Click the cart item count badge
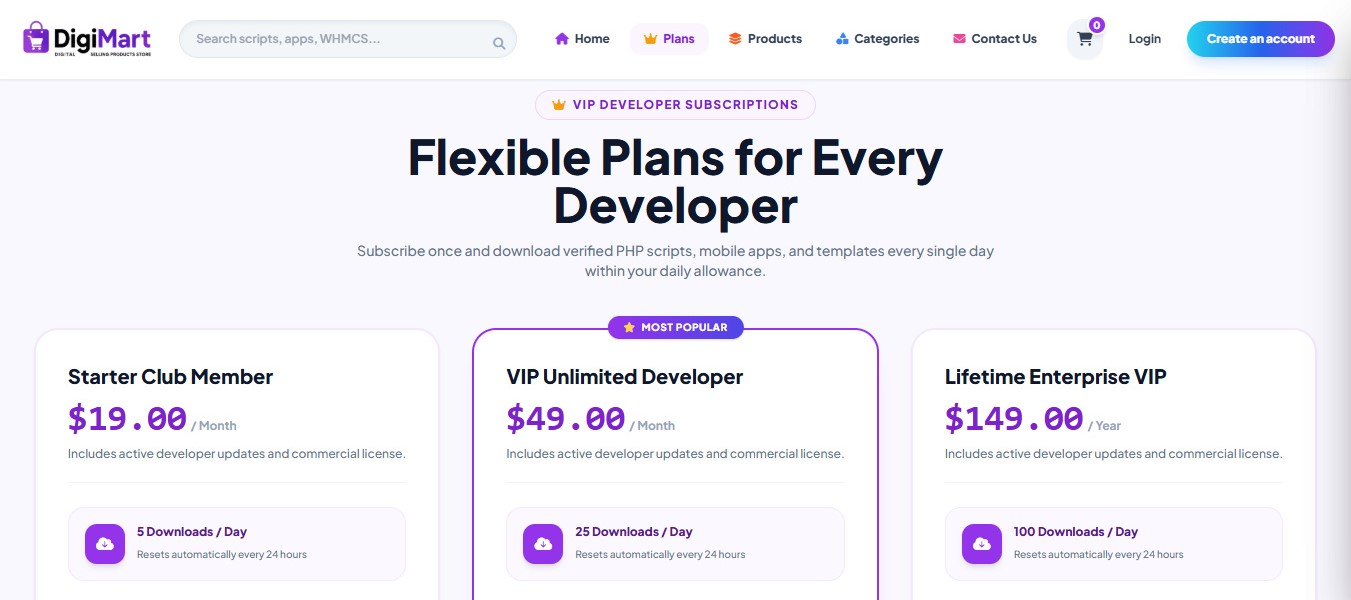Viewport: 1351px width, 600px height. (1097, 24)
